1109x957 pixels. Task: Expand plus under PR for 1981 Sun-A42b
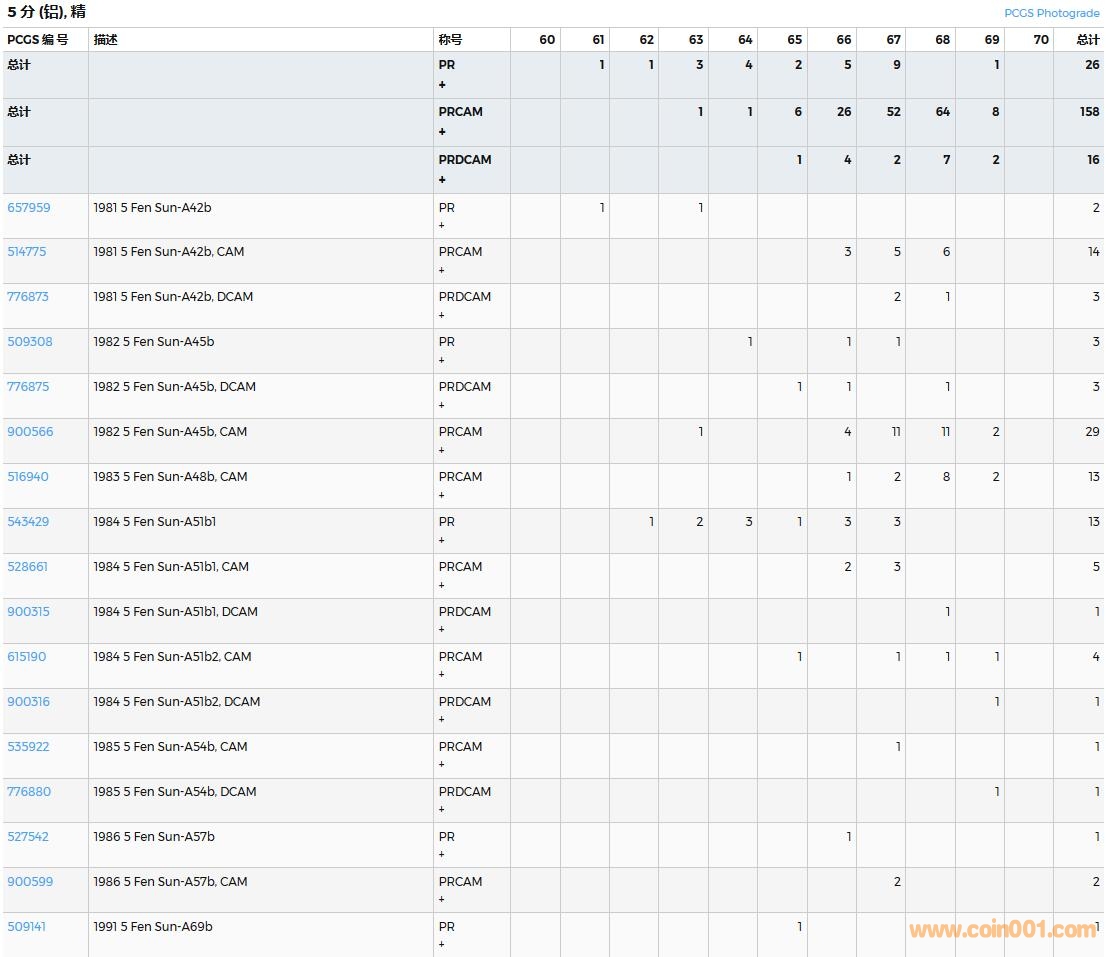tap(442, 226)
